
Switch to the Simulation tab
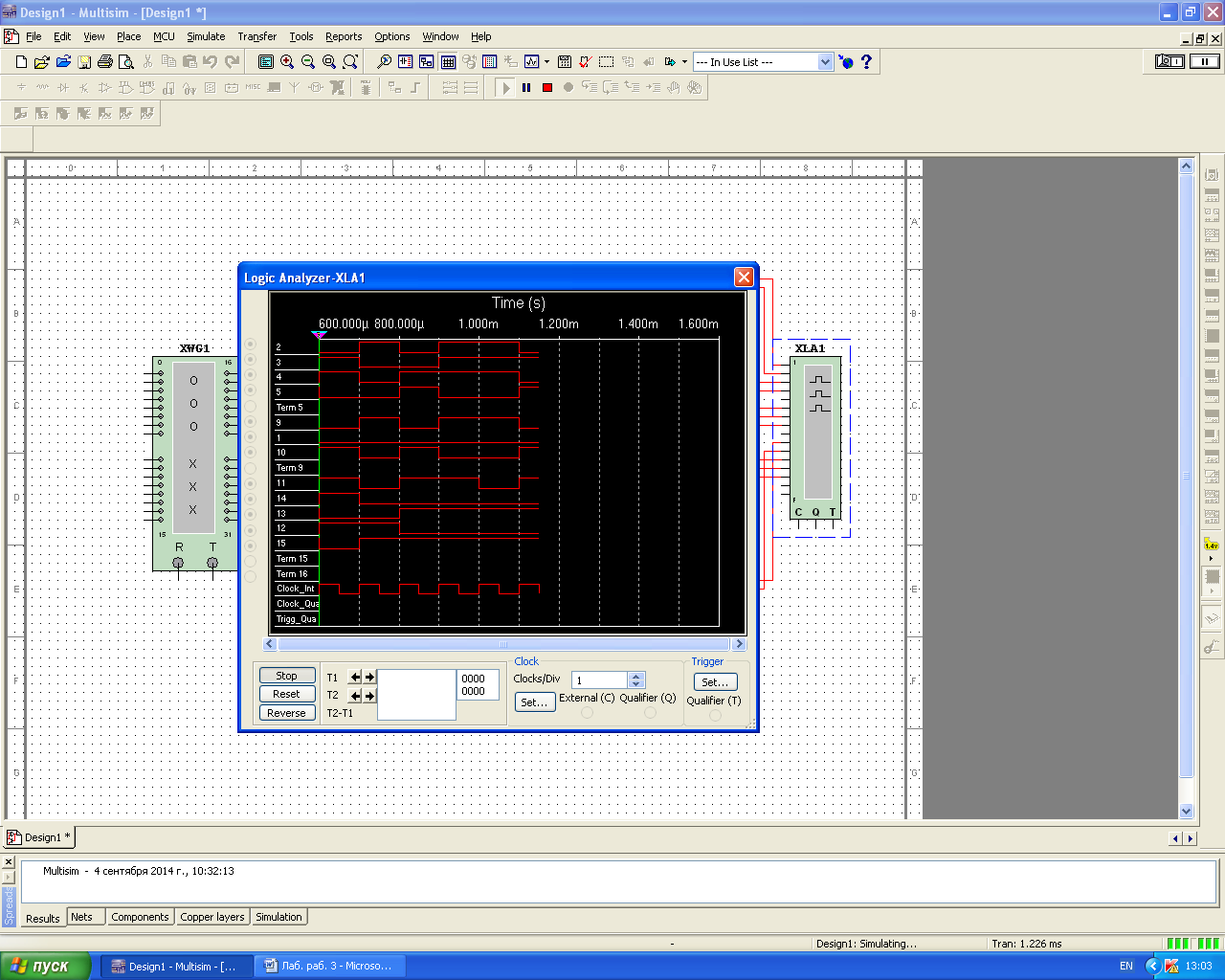[x=278, y=917]
